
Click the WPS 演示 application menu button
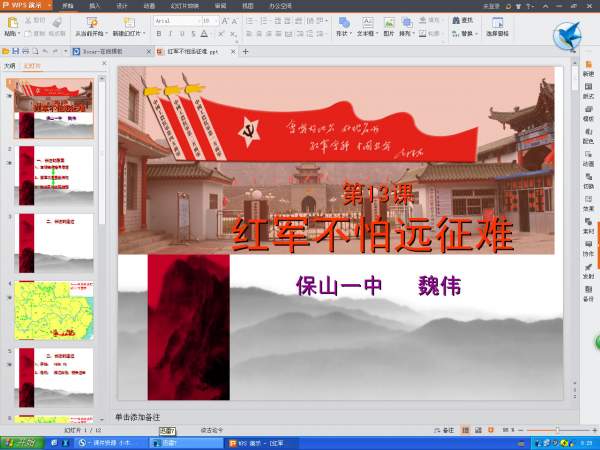tap(25, 5)
